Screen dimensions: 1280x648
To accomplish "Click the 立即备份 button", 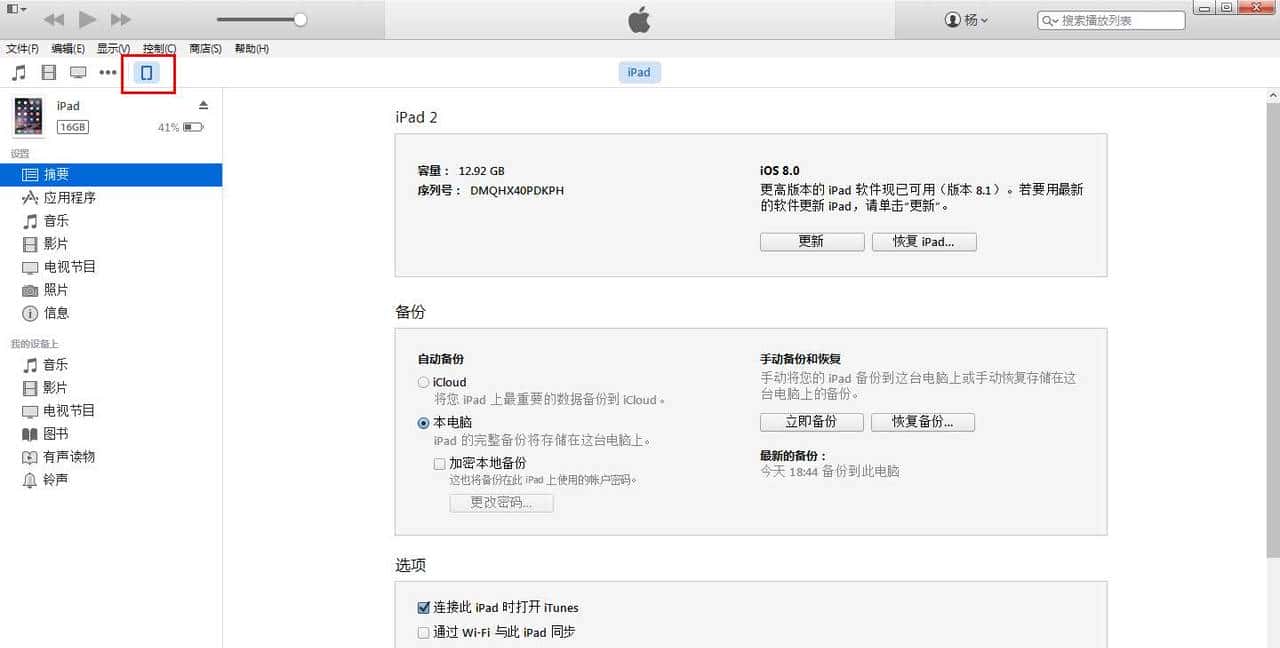I will coord(811,422).
